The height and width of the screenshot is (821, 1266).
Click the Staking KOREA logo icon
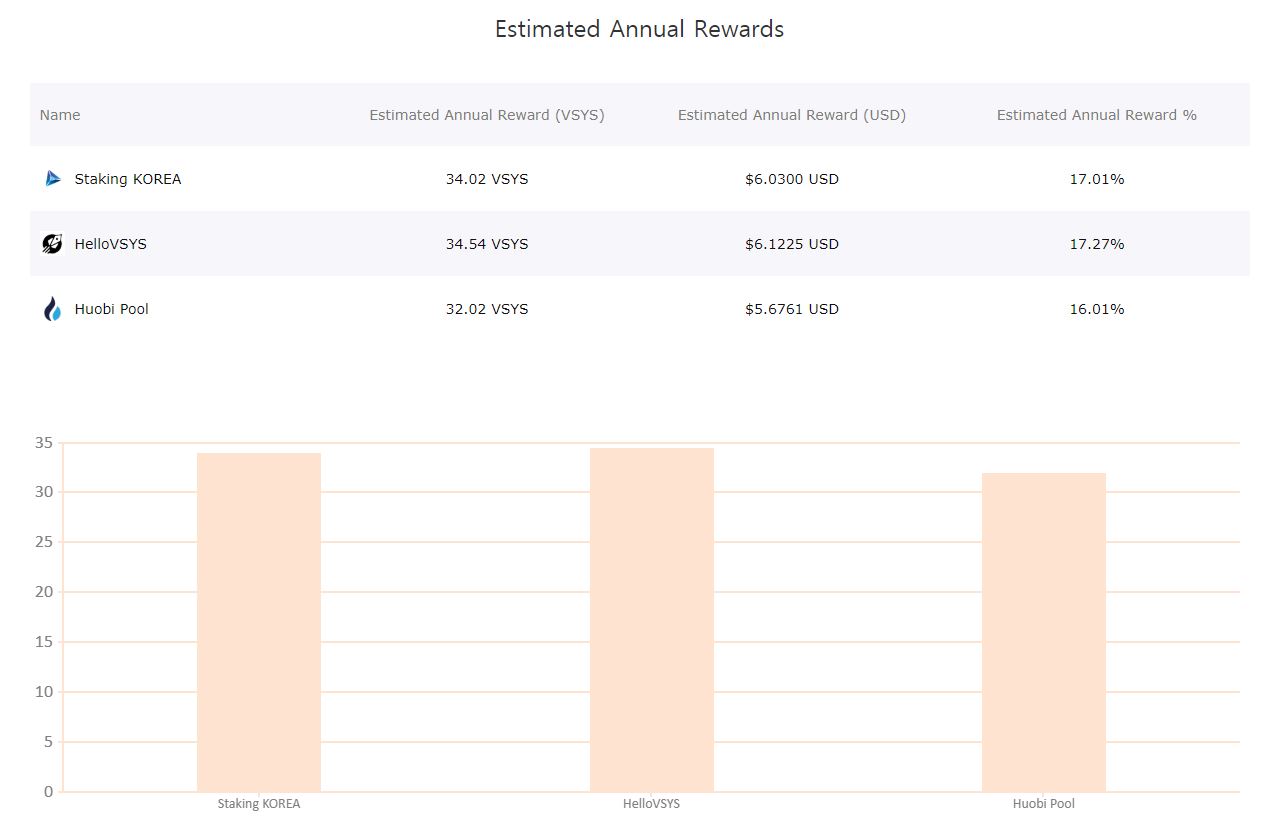pos(53,179)
